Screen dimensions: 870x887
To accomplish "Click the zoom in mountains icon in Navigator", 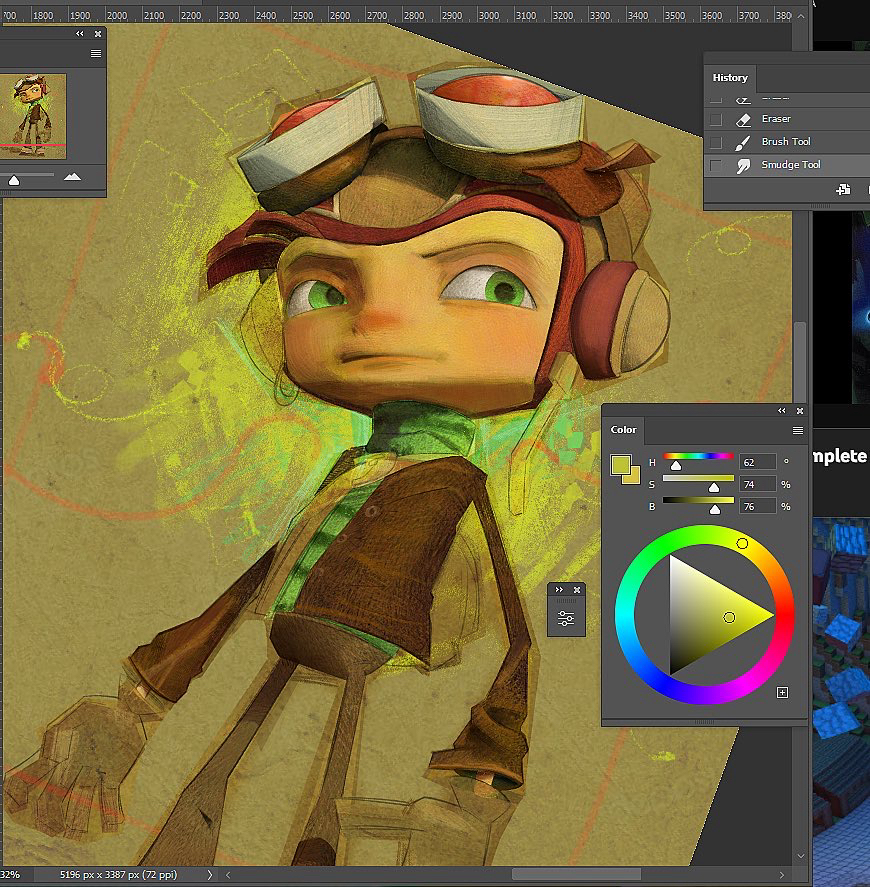I will point(72,177).
